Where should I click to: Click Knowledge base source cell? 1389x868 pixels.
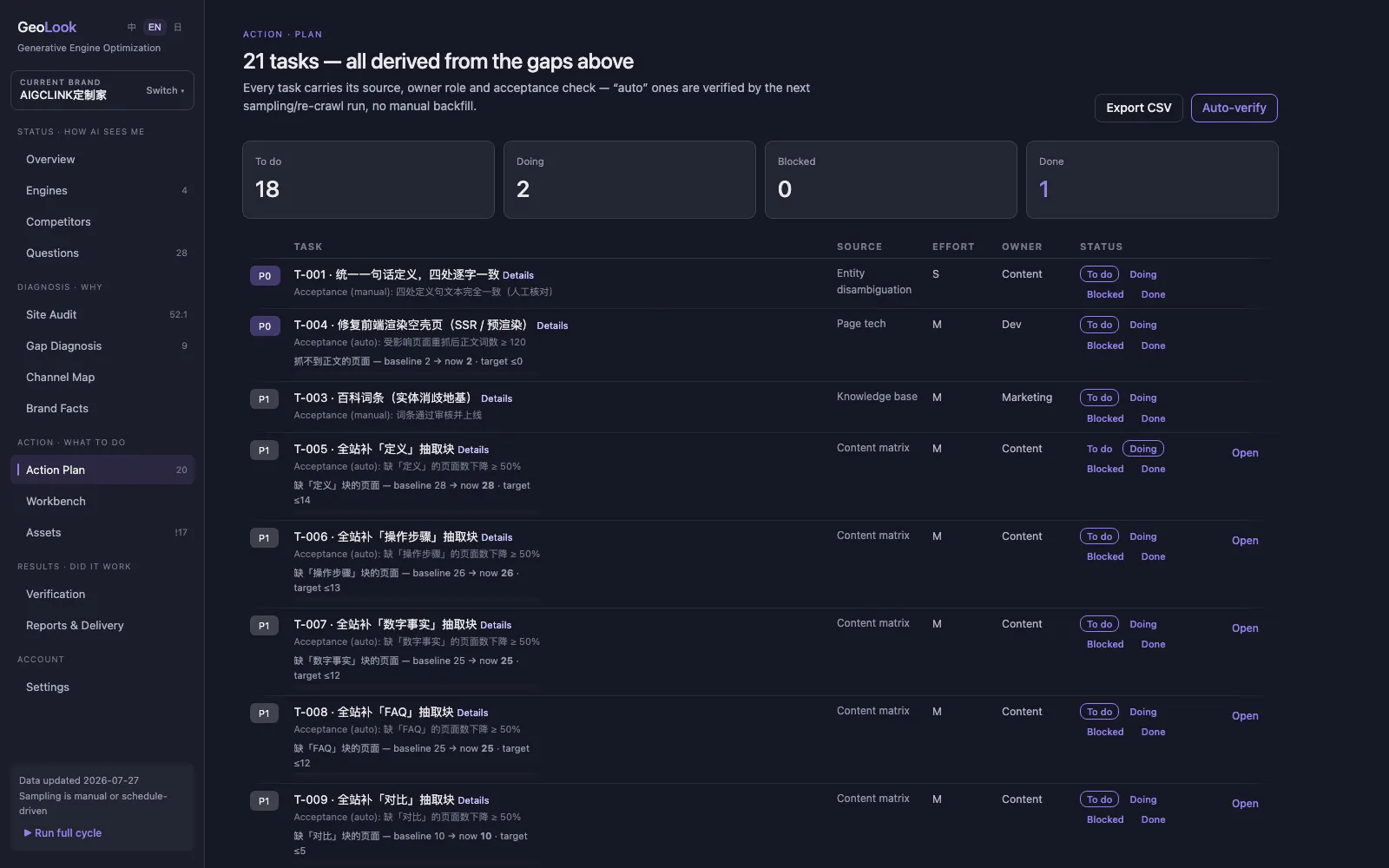coord(877,397)
